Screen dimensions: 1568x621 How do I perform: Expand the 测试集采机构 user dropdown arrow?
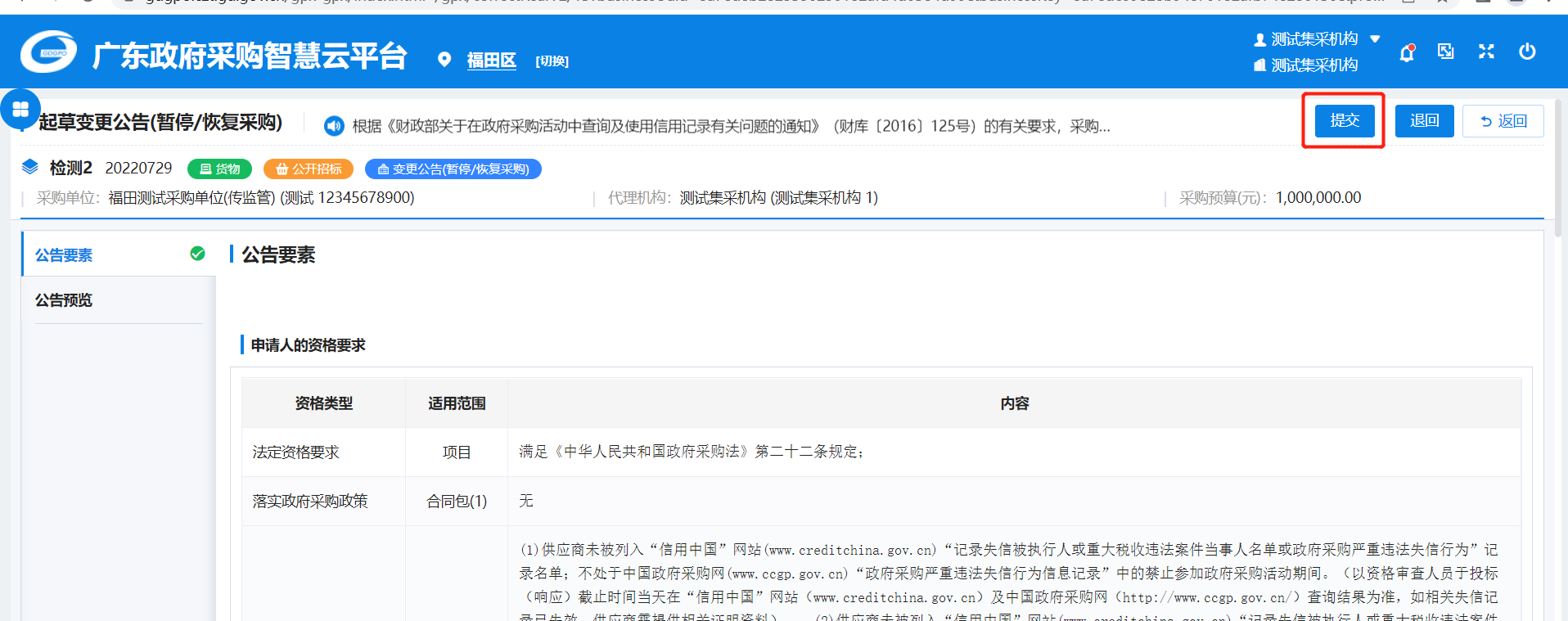point(1375,38)
